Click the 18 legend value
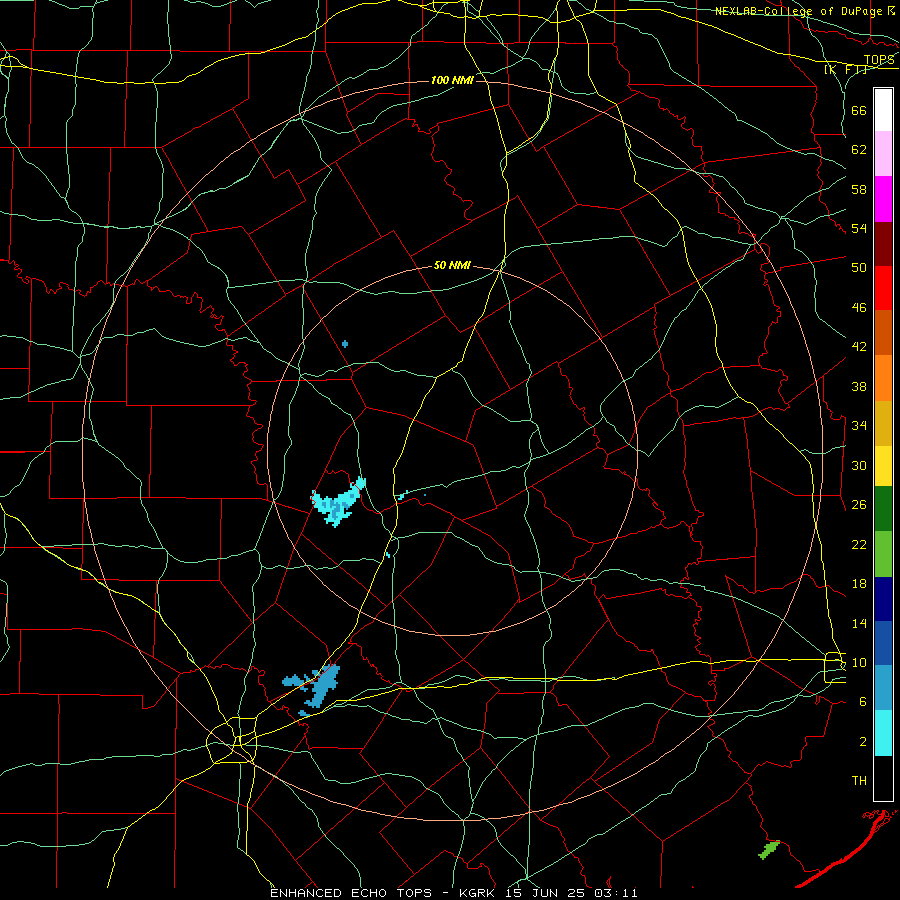This screenshot has height=900, width=900. pos(859,584)
